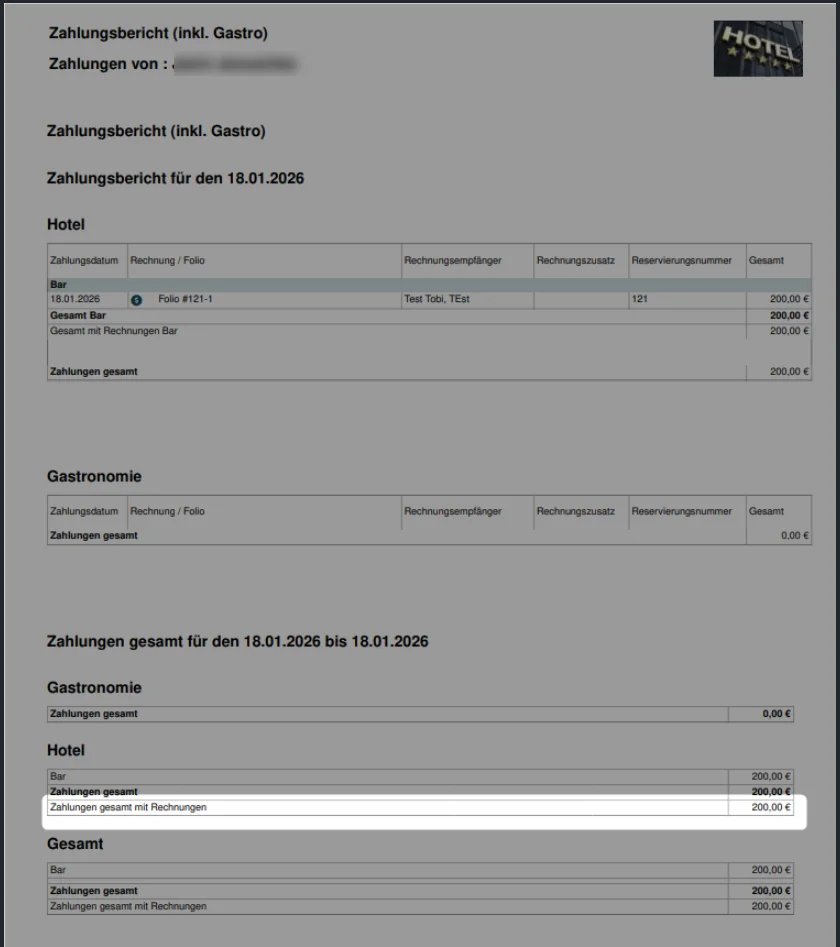Click the HOTEL logo image
This screenshot has width=840, height=947.
coord(758,48)
